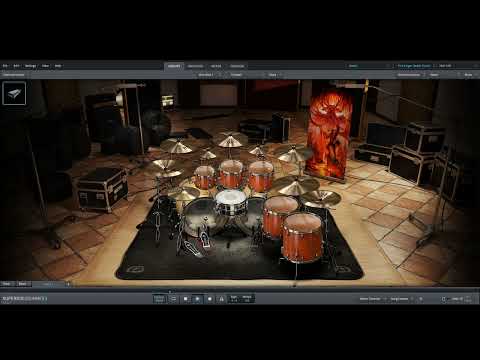Viewport: 480px width, 360px height.
Task: Select the large orange floor tom in front
Action: pos(302,237)
